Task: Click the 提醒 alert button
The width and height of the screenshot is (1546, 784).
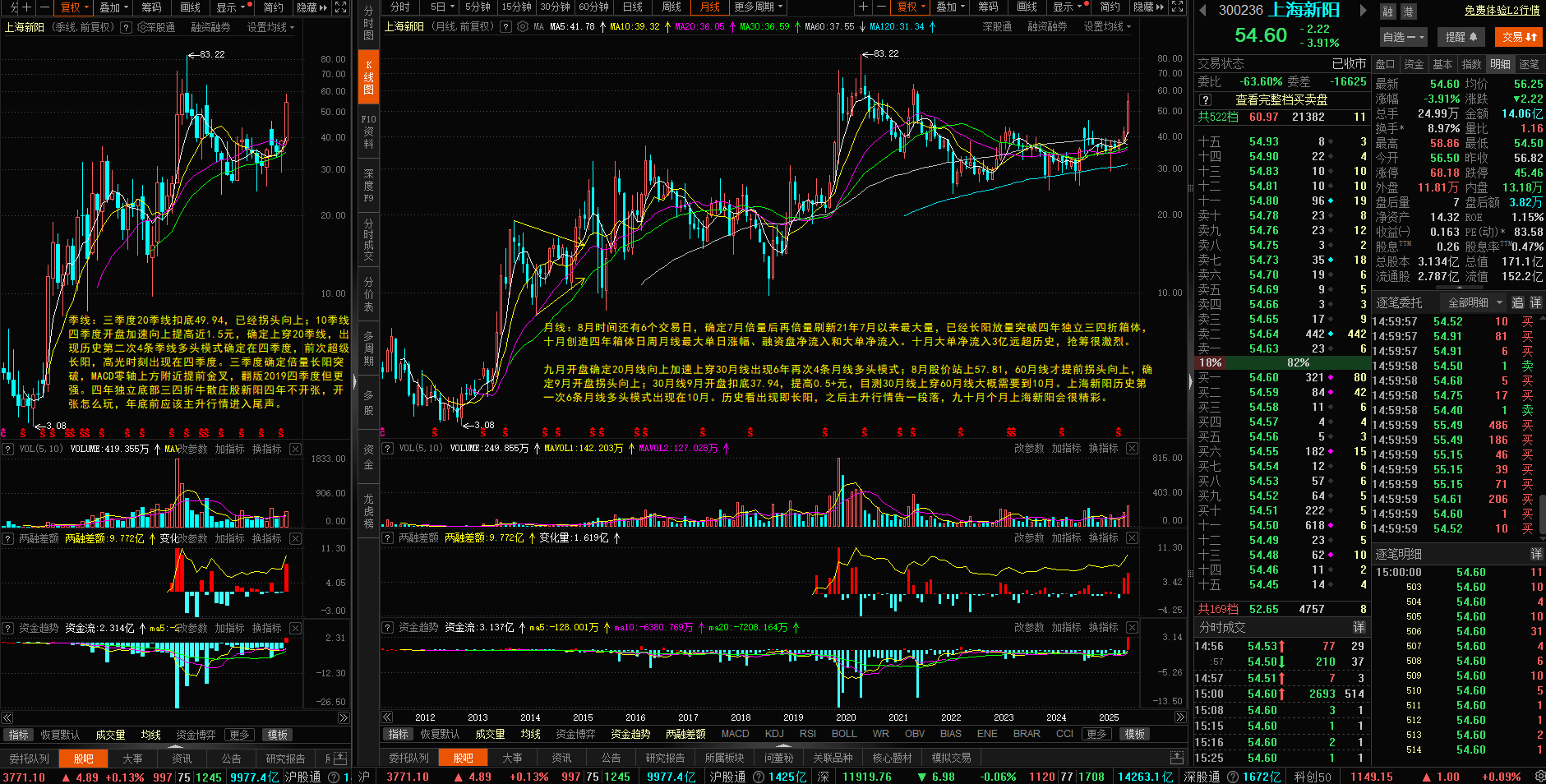Action: (1461, 37)
